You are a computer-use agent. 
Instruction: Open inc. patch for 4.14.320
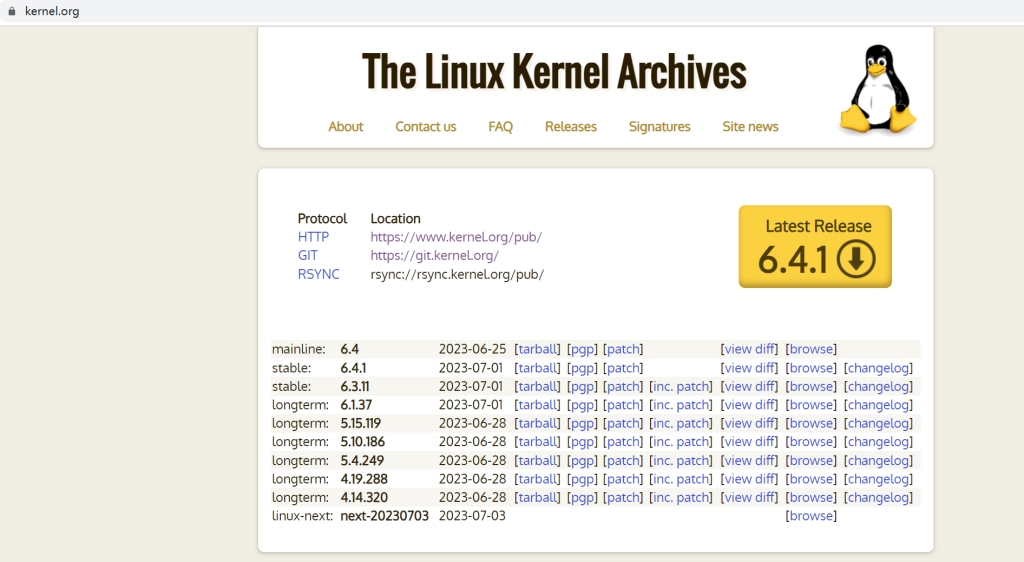(x=680, y=497)
